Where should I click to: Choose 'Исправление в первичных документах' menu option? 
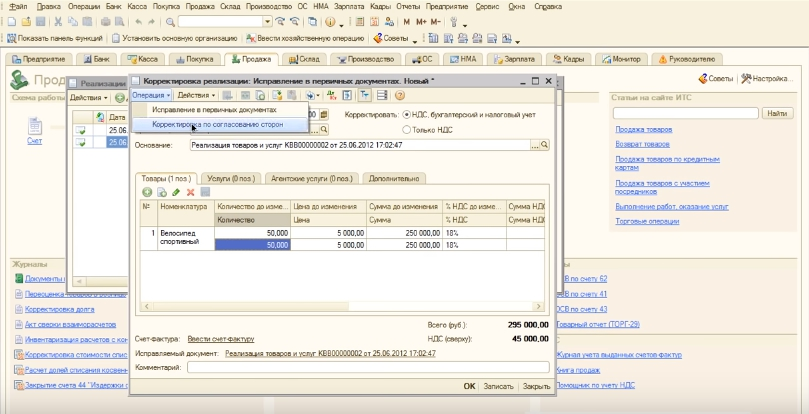tap(213, 109)
